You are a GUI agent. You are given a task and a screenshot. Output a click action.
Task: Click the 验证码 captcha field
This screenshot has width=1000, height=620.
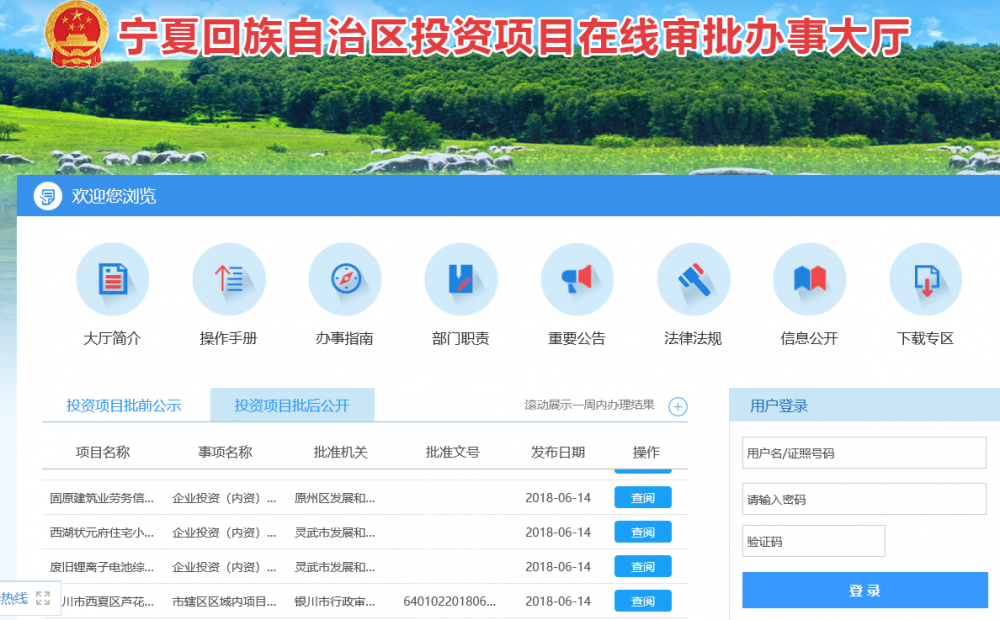(x=813, y=542)
